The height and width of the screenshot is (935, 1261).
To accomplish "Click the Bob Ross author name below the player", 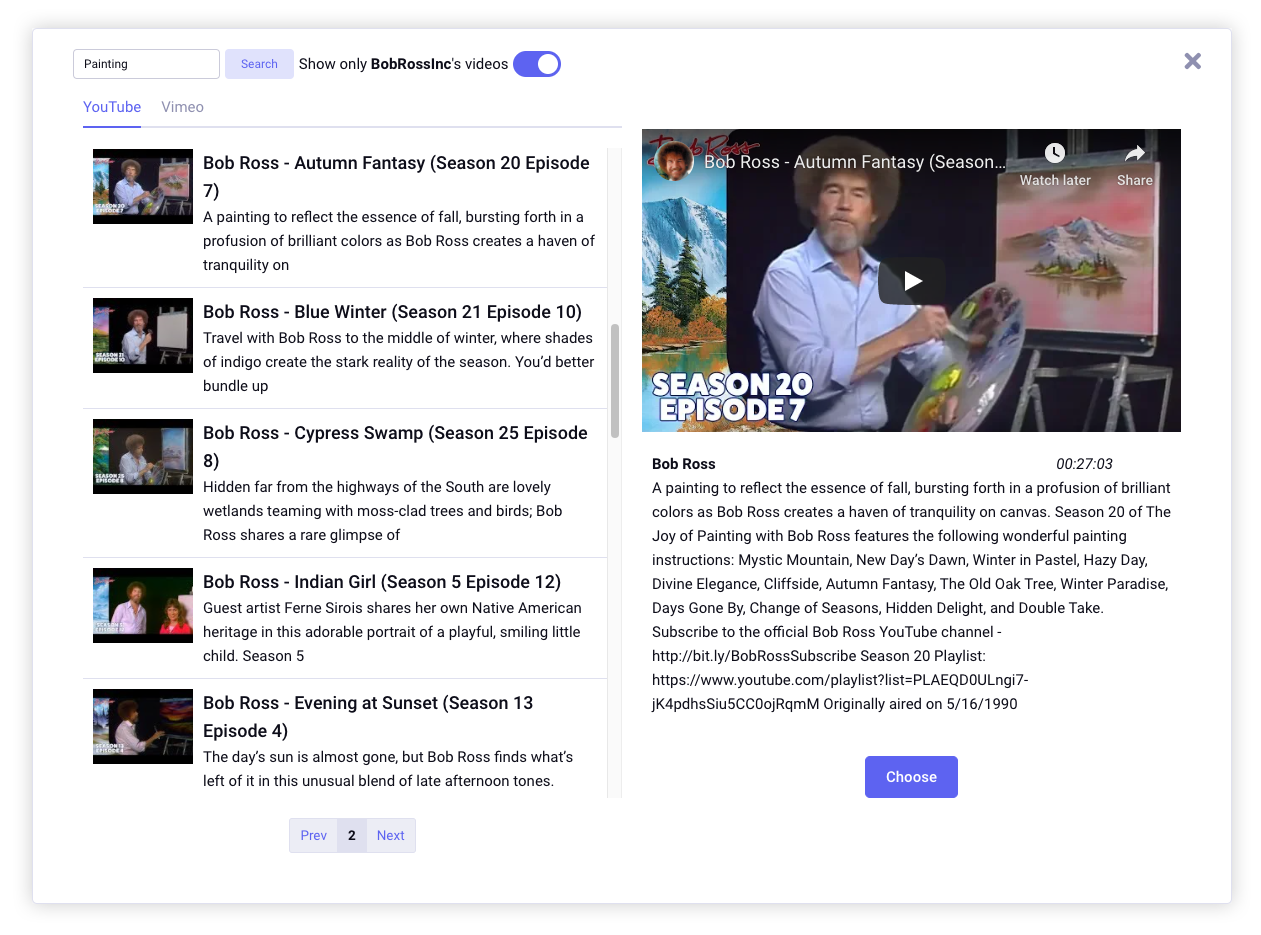I will coord(684,464).
